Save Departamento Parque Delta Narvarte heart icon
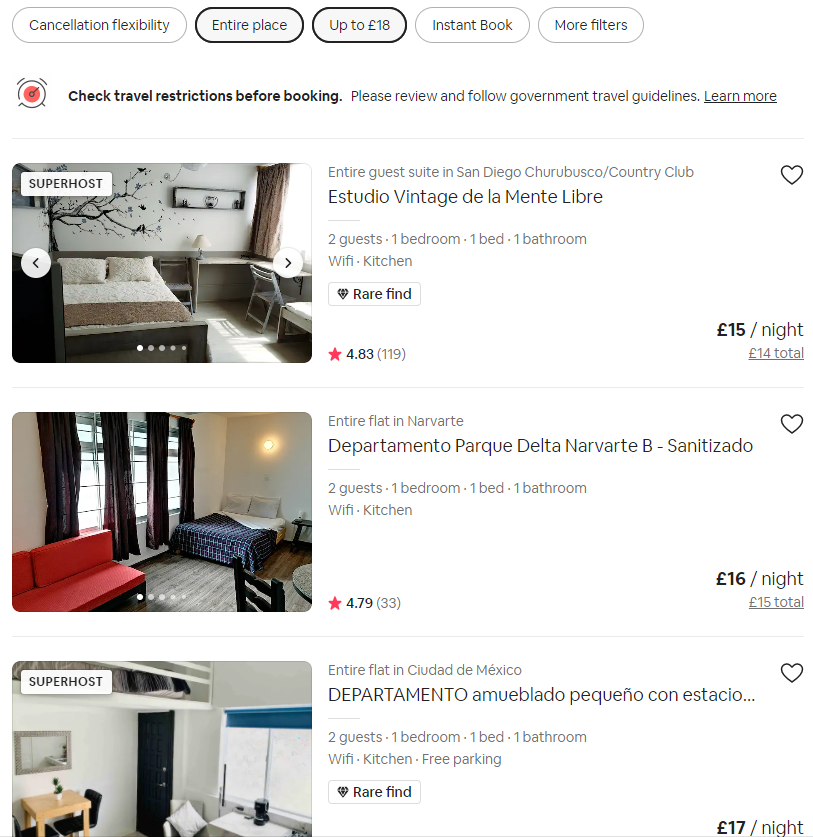This screenshot has width=813, height=837. [792, 424]
